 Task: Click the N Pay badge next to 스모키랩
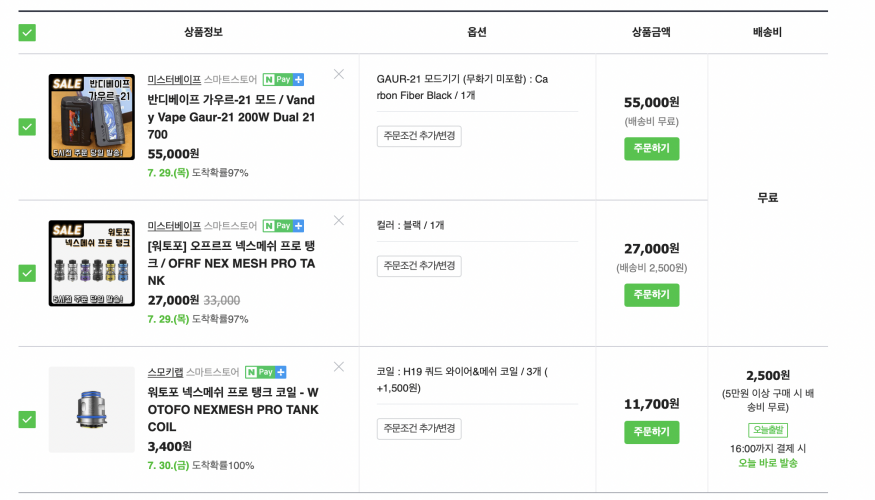[x=266, y=372]
